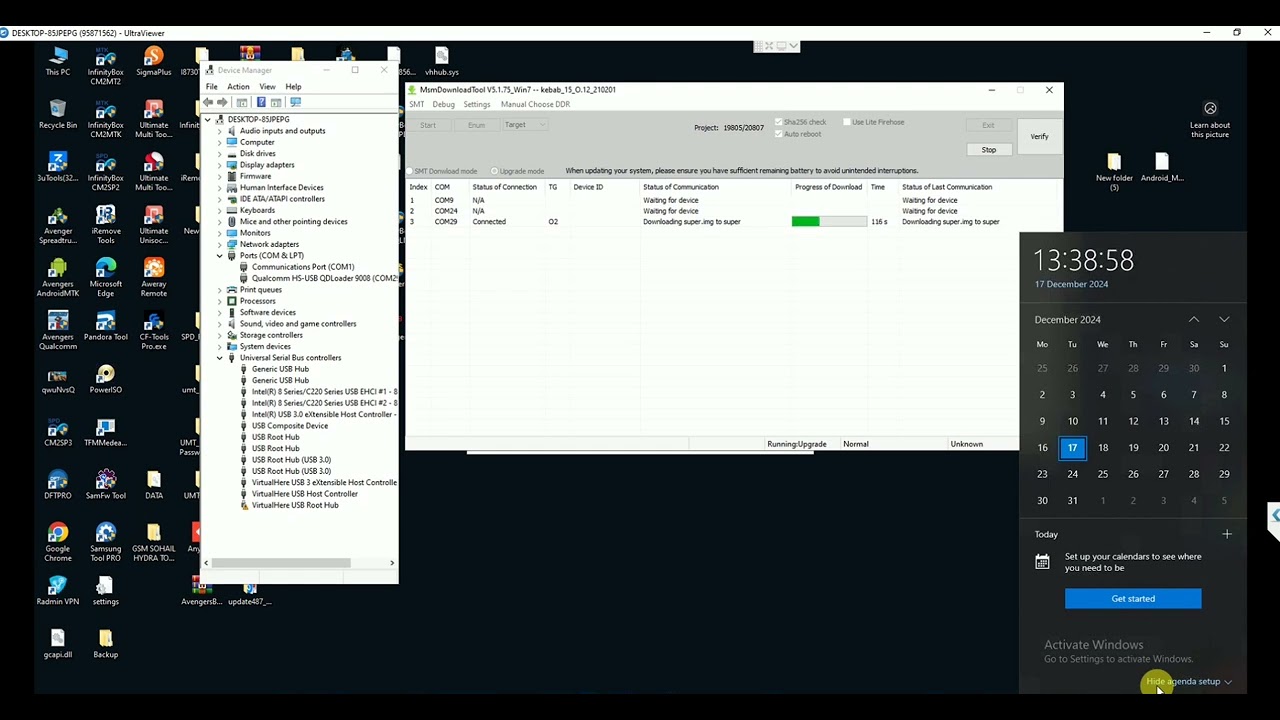Open the Aweray Remote shortcut

[153, 278]
